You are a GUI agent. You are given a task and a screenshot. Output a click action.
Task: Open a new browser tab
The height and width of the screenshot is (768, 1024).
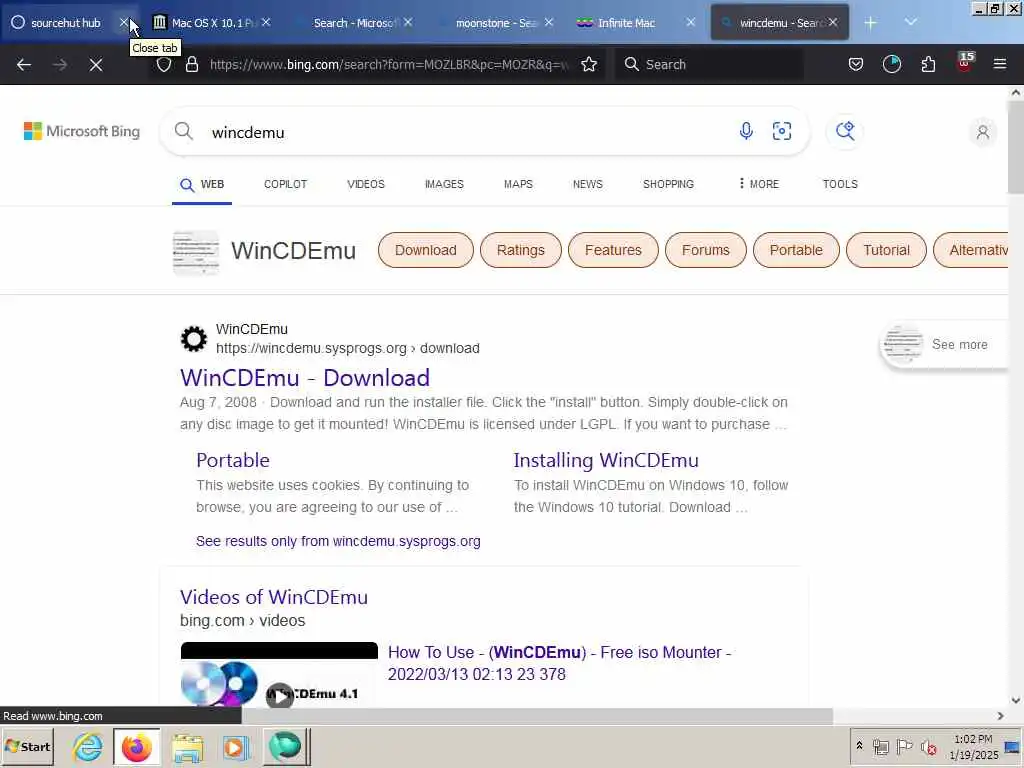870,23
